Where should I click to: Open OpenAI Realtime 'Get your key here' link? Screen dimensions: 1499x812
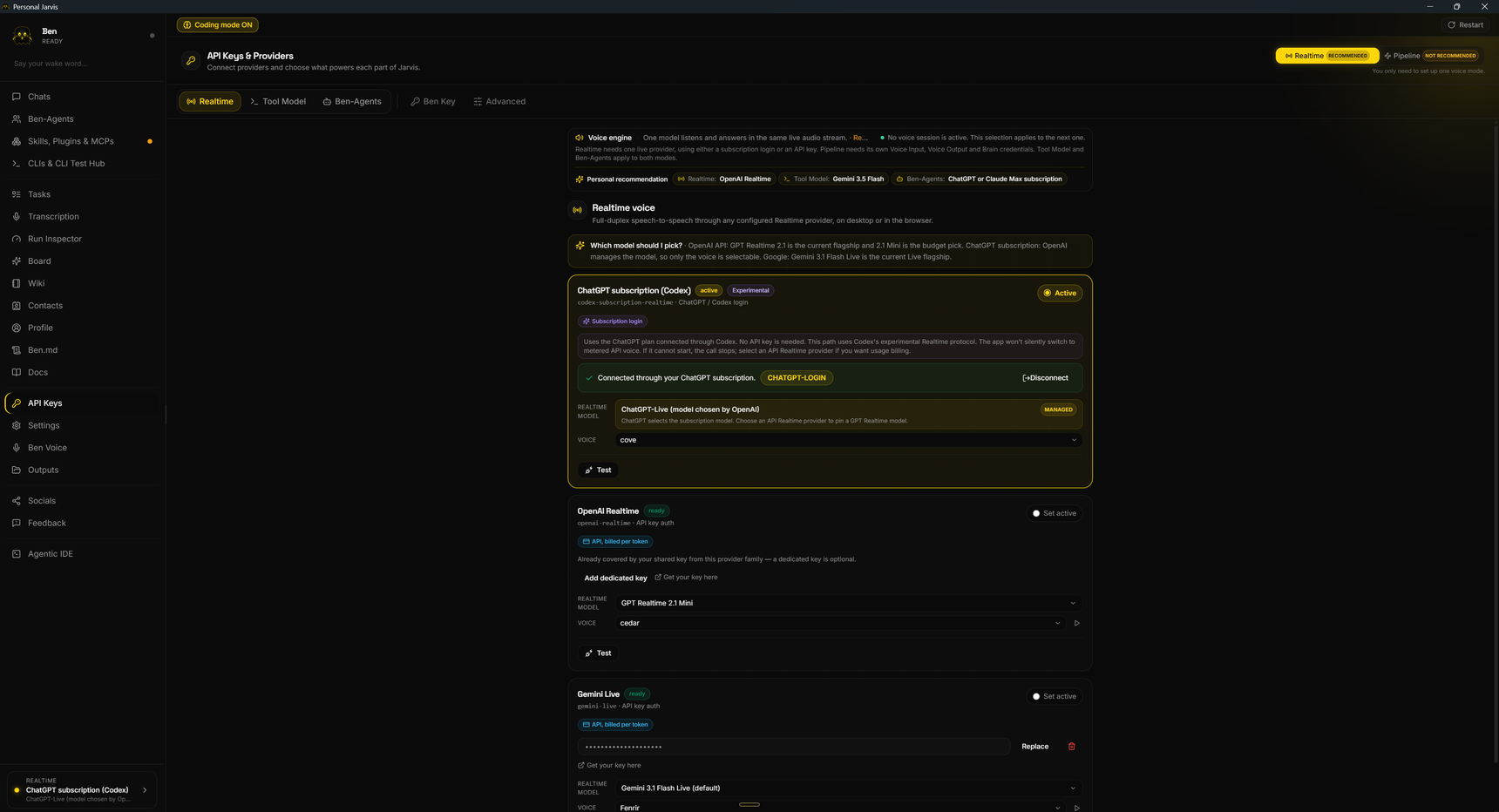(x=687, y=578)
